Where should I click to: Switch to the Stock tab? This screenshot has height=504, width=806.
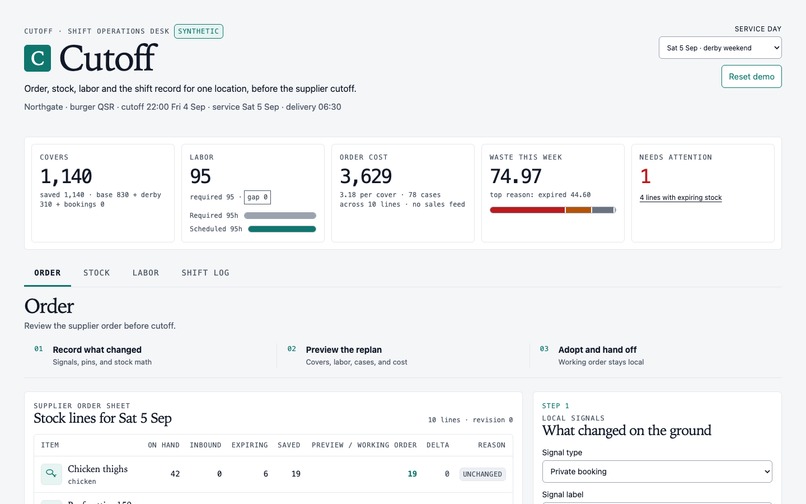coord(97,273)
